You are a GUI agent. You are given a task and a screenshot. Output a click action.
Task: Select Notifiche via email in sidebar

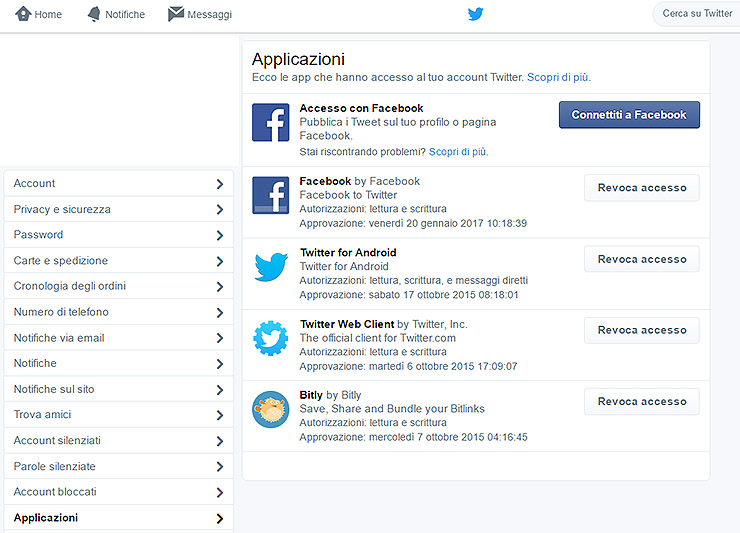(59, 338)
